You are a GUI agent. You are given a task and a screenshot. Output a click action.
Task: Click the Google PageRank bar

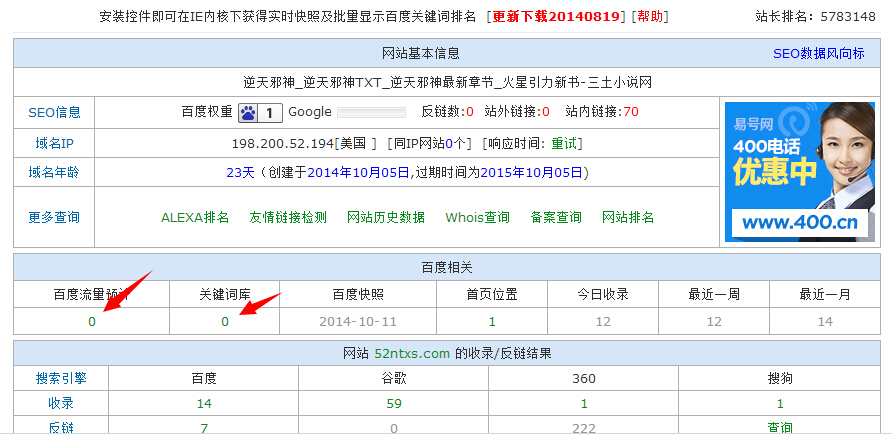pos(371,112)
